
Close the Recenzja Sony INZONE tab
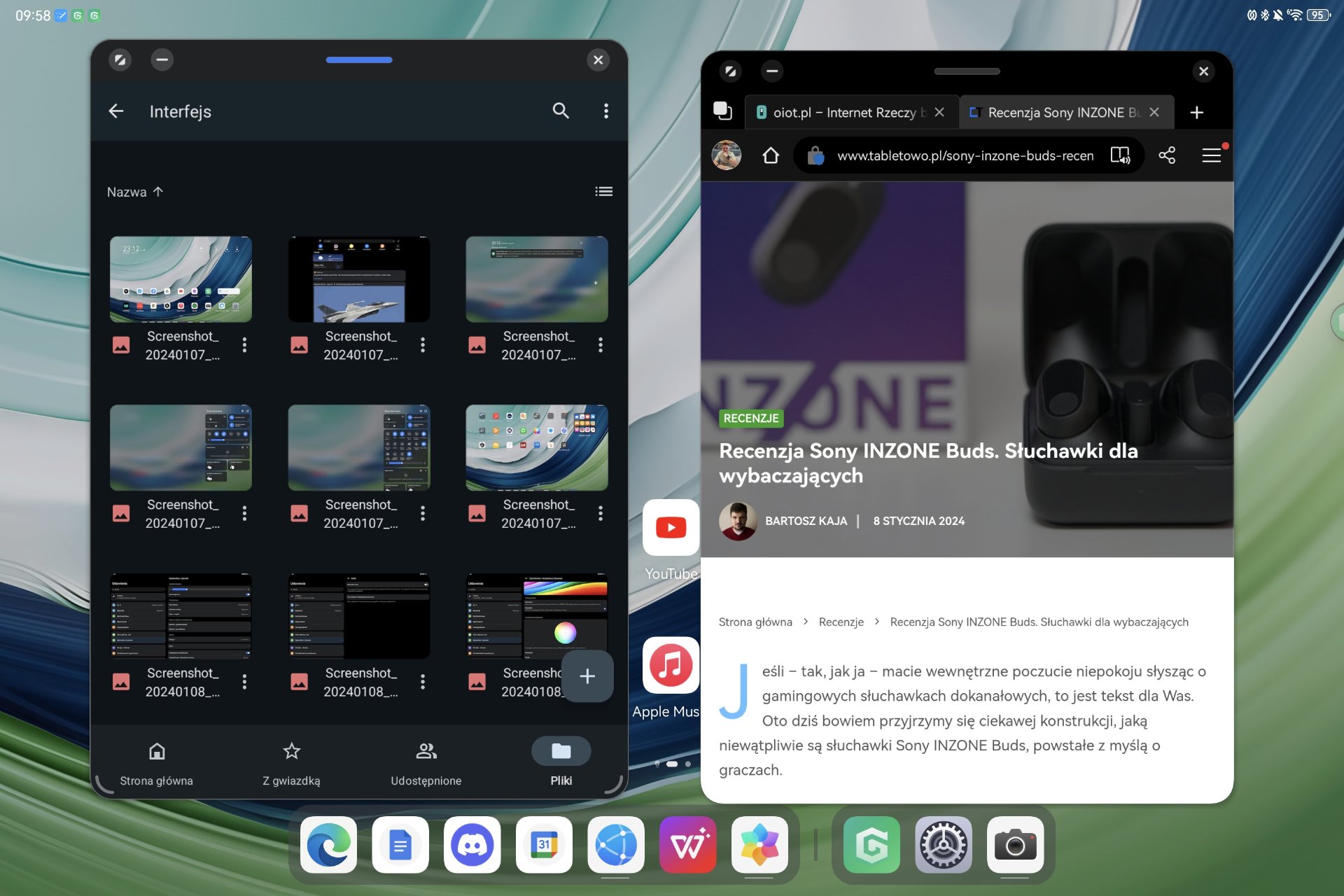(1154, 112)
